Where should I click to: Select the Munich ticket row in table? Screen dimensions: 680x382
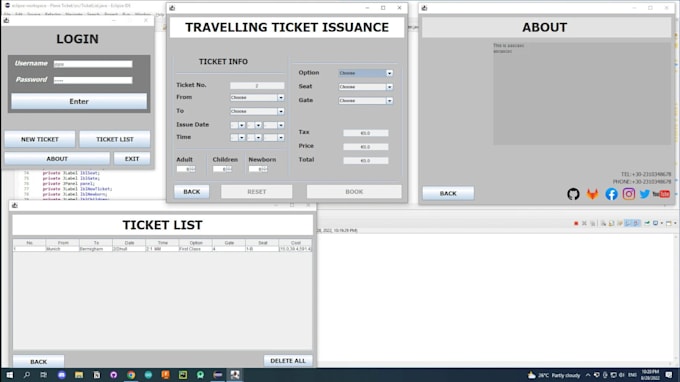coord(162,249)
